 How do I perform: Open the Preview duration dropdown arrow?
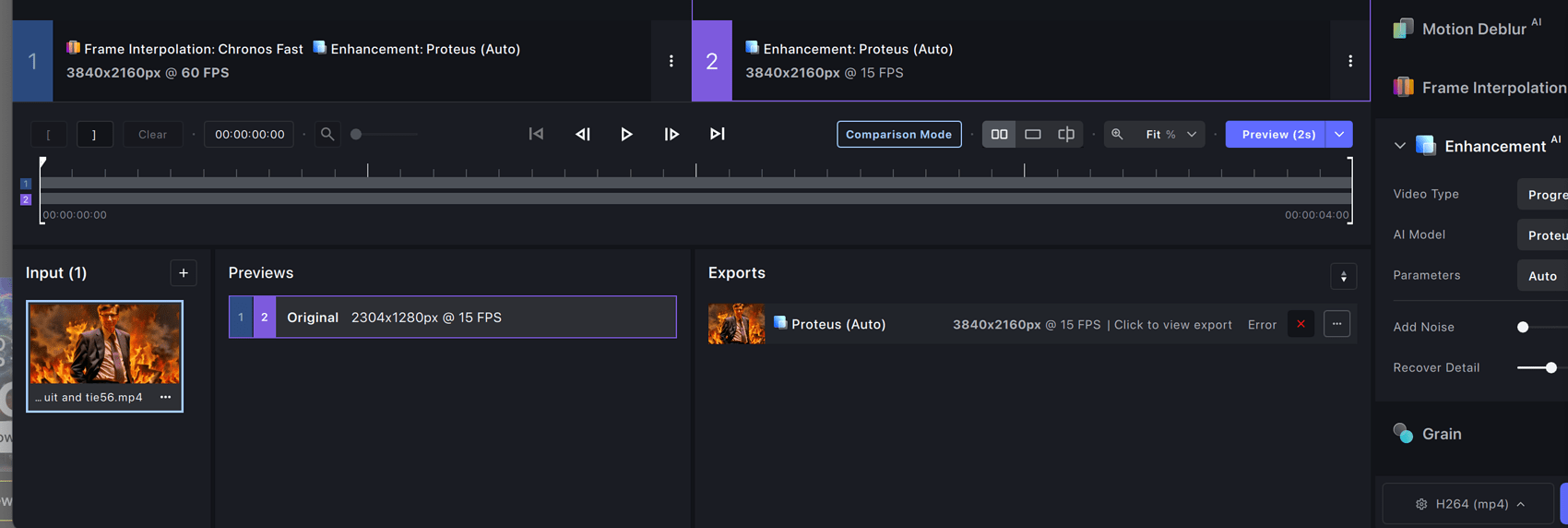click(1339, 135)
